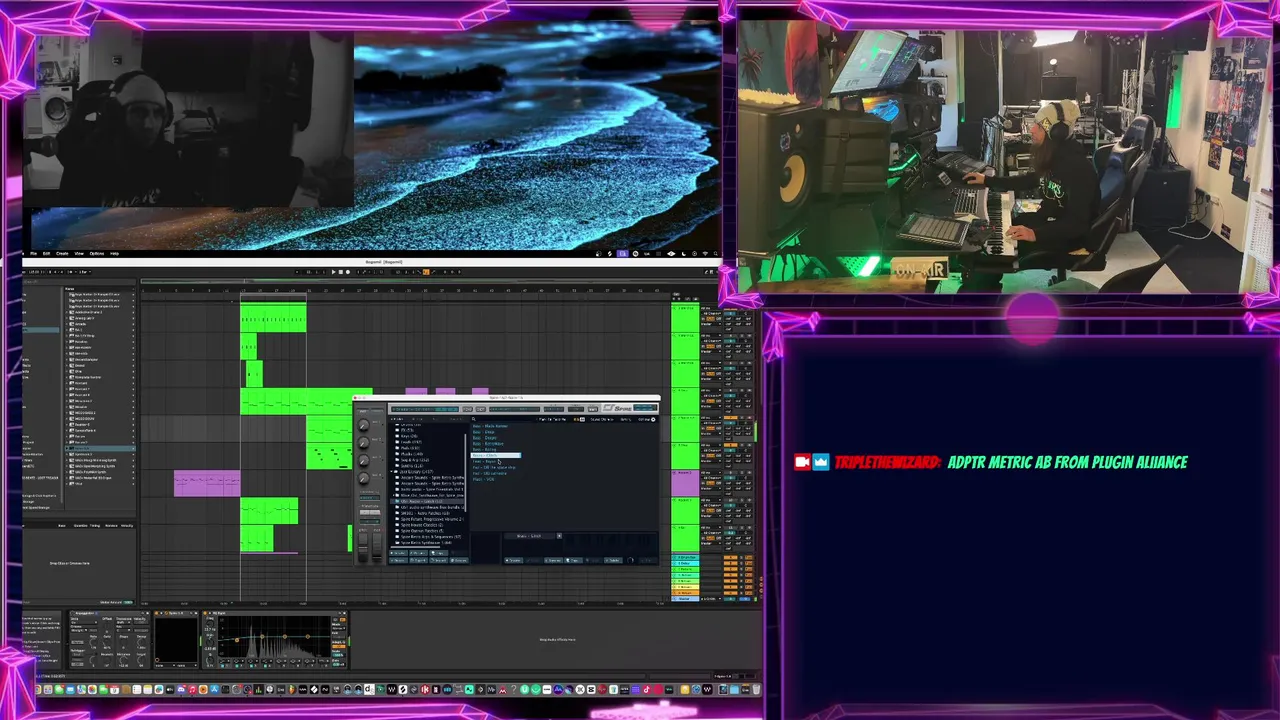Collapse the User Library folder in Spire
1280x720 pixels.
[x=392, y=471]
